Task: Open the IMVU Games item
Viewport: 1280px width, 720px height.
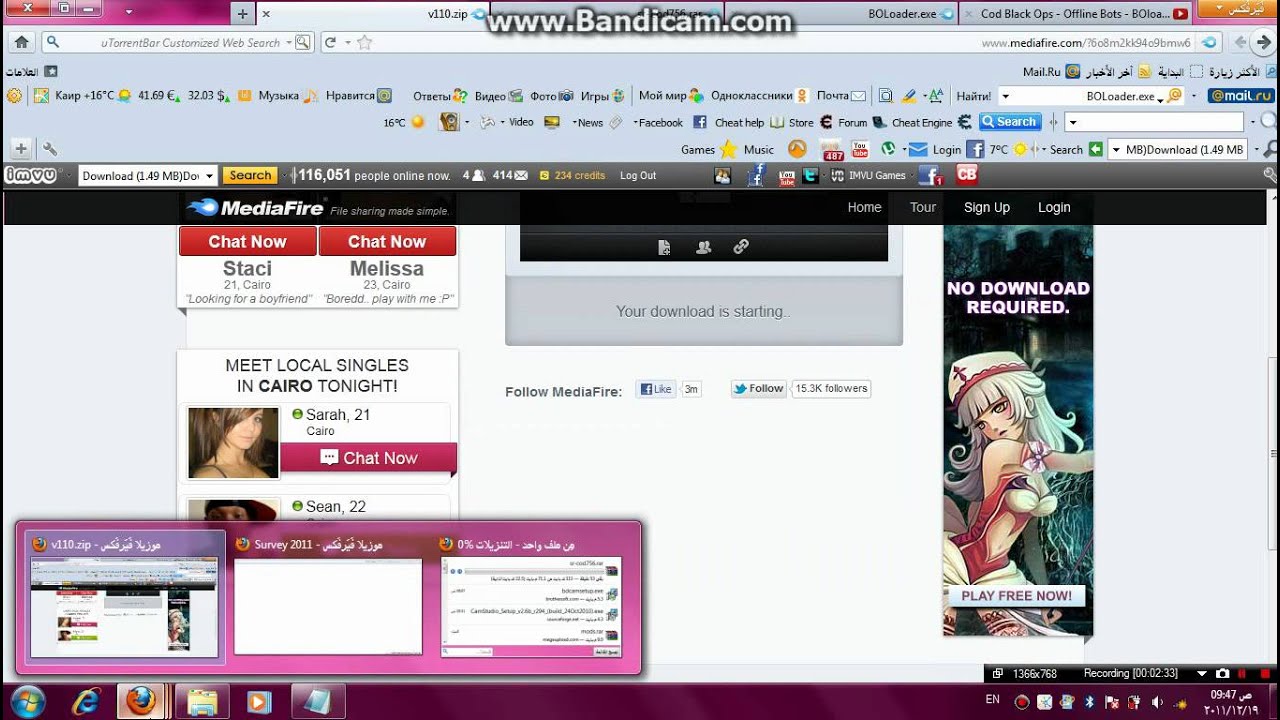Action: tap(866, 175)
